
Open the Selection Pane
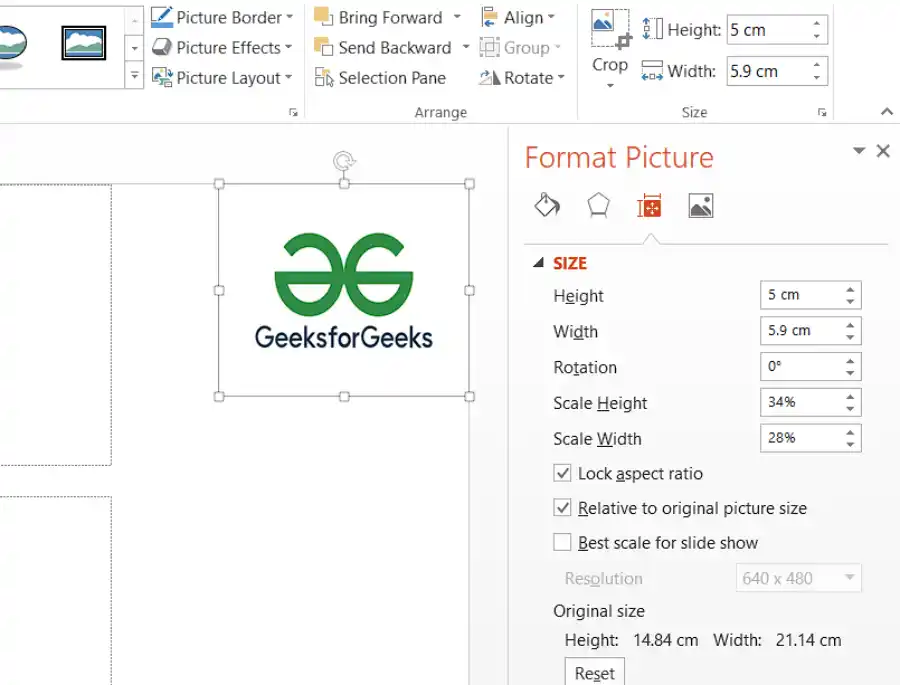(380, 77)
